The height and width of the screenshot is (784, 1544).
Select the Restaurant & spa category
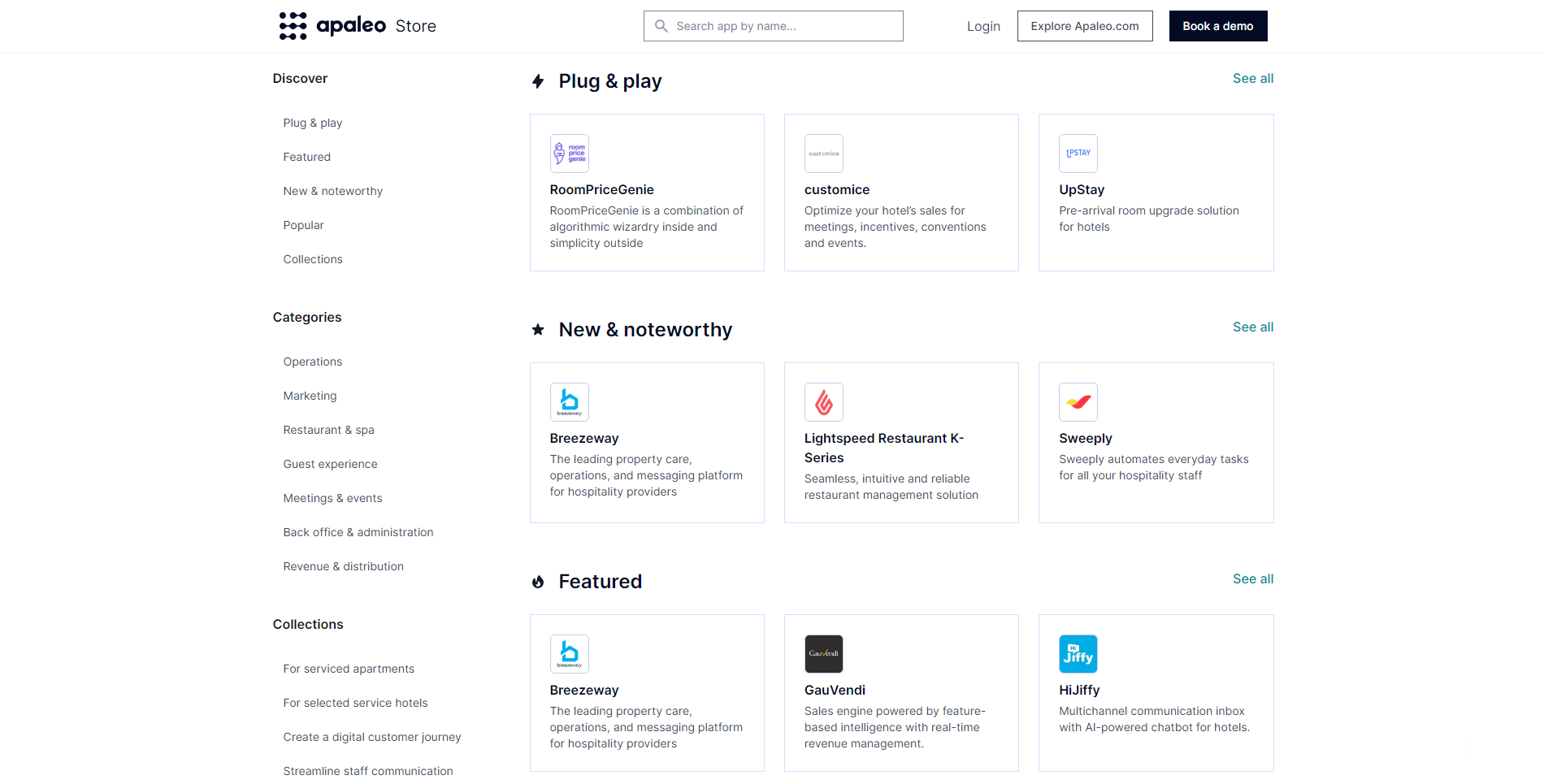coord(328,430)
